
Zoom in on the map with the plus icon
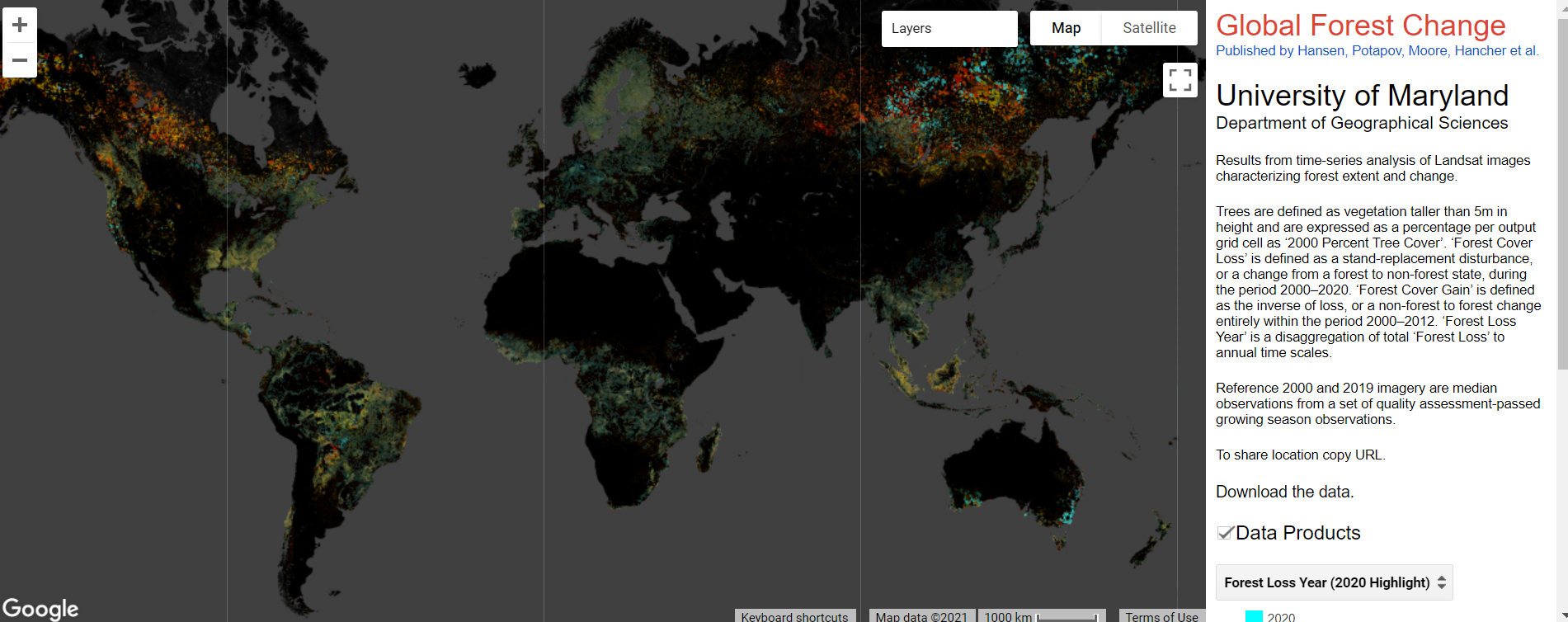coord(20,25)
